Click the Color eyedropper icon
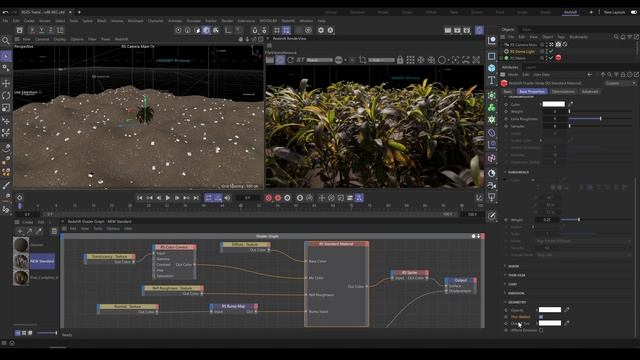640x360 pixels. pyautogui.click(x=571, y=104)
